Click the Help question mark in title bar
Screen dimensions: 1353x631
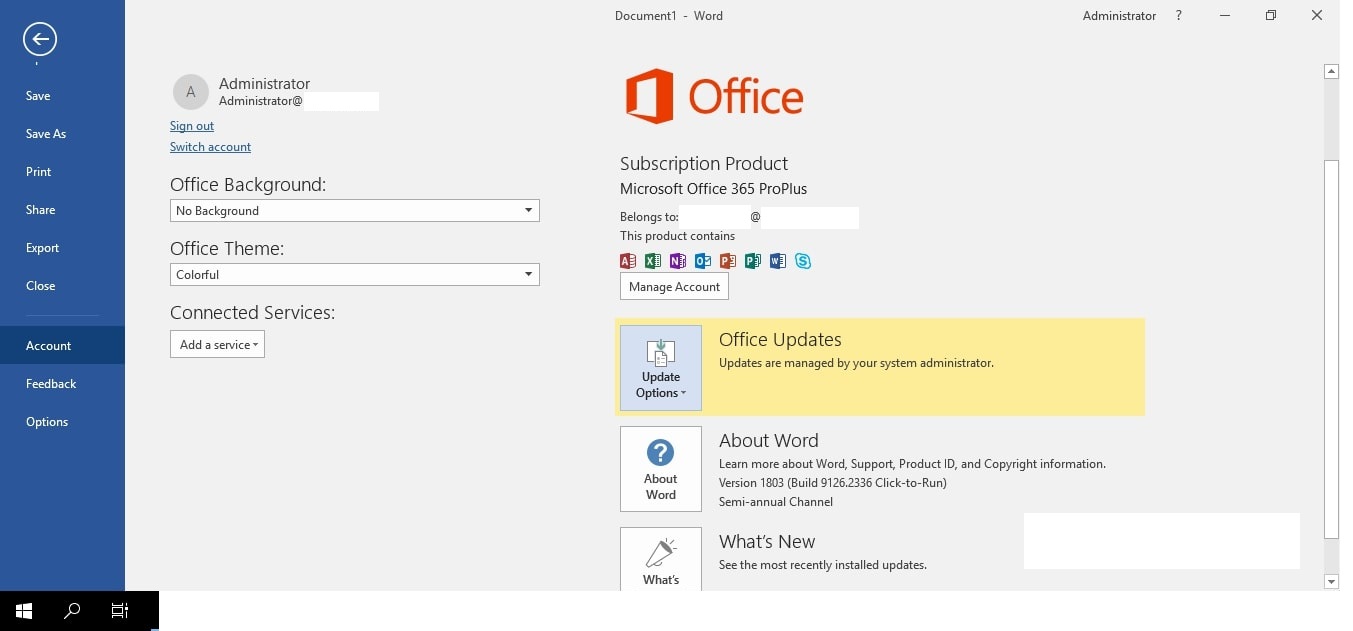coord(1179,16)
